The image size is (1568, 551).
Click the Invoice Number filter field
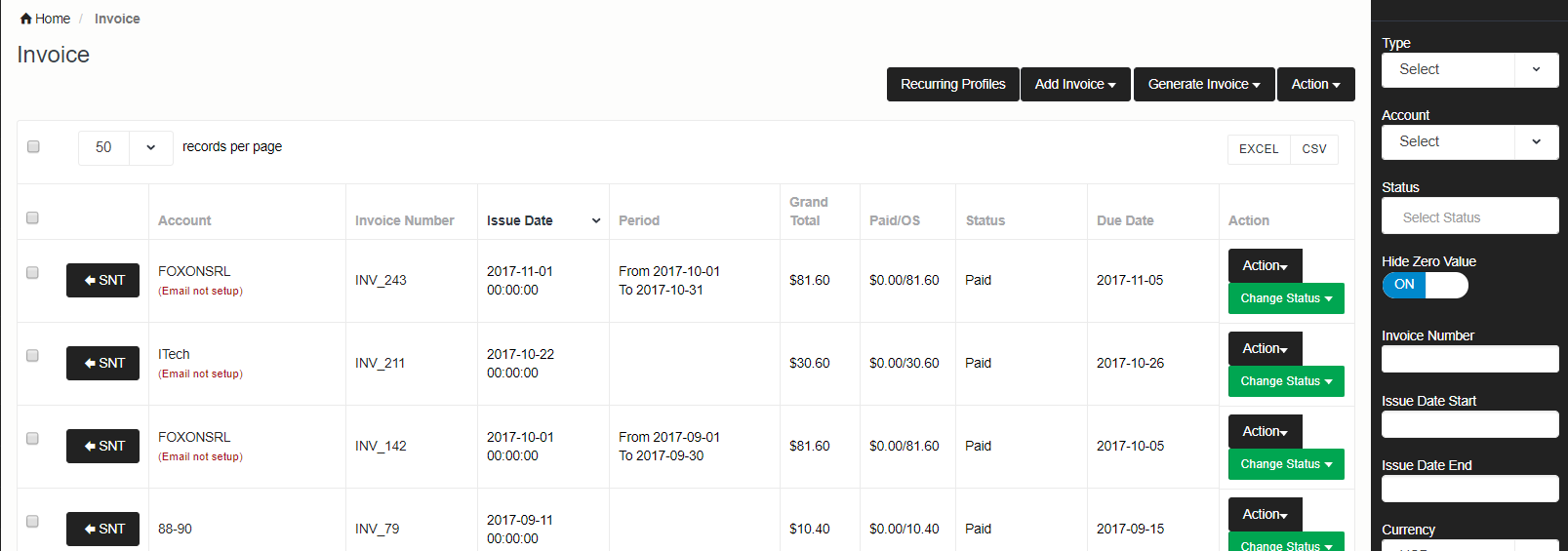click(1469, 359)
